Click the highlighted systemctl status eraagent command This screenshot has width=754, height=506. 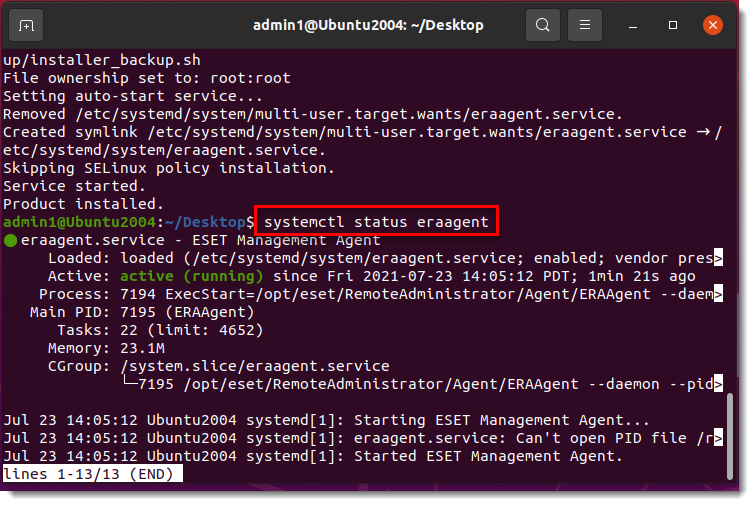click(376, 222)
